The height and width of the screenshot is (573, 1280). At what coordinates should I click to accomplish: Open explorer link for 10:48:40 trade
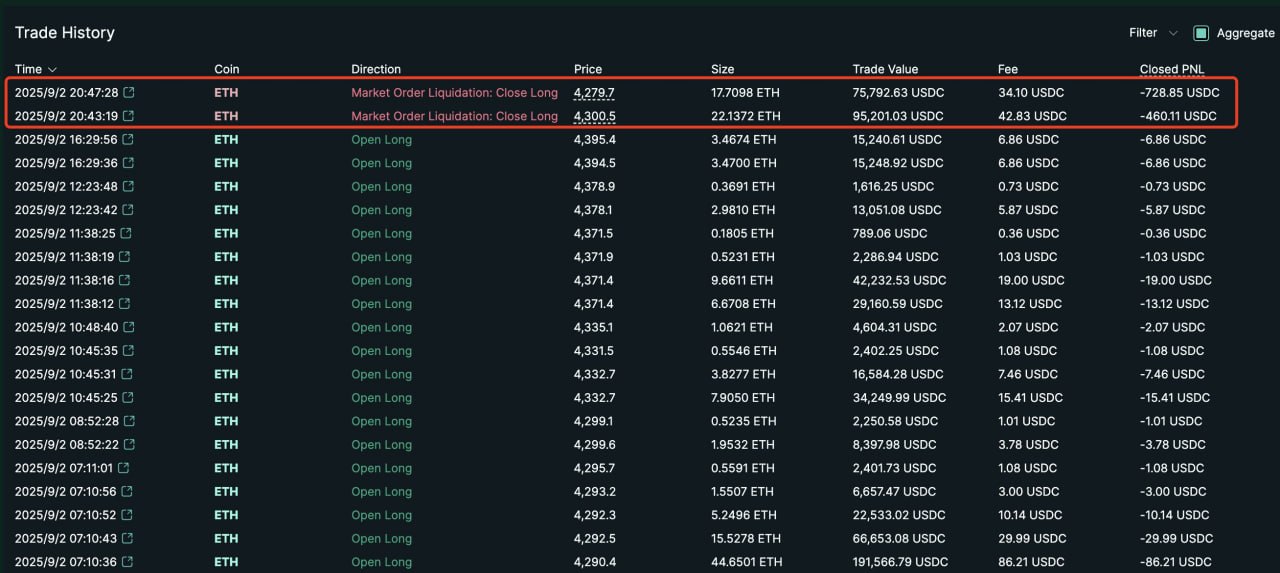[128, 327]
